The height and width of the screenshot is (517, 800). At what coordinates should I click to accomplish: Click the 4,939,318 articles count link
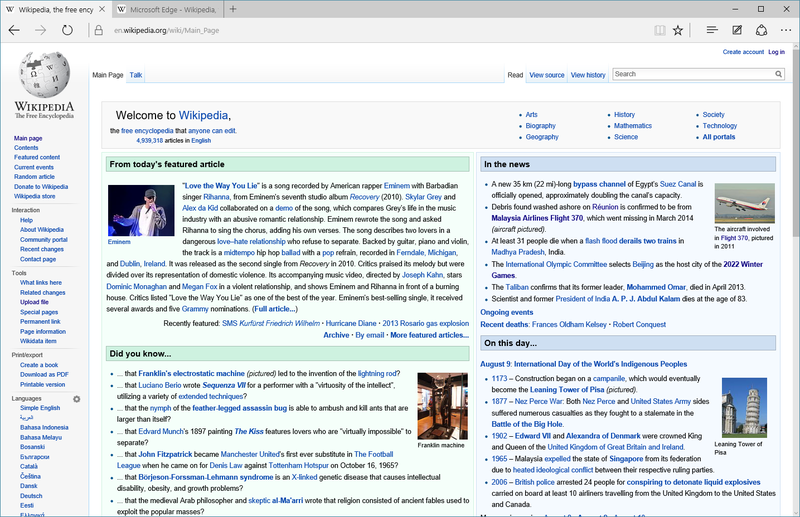(149, 140)
